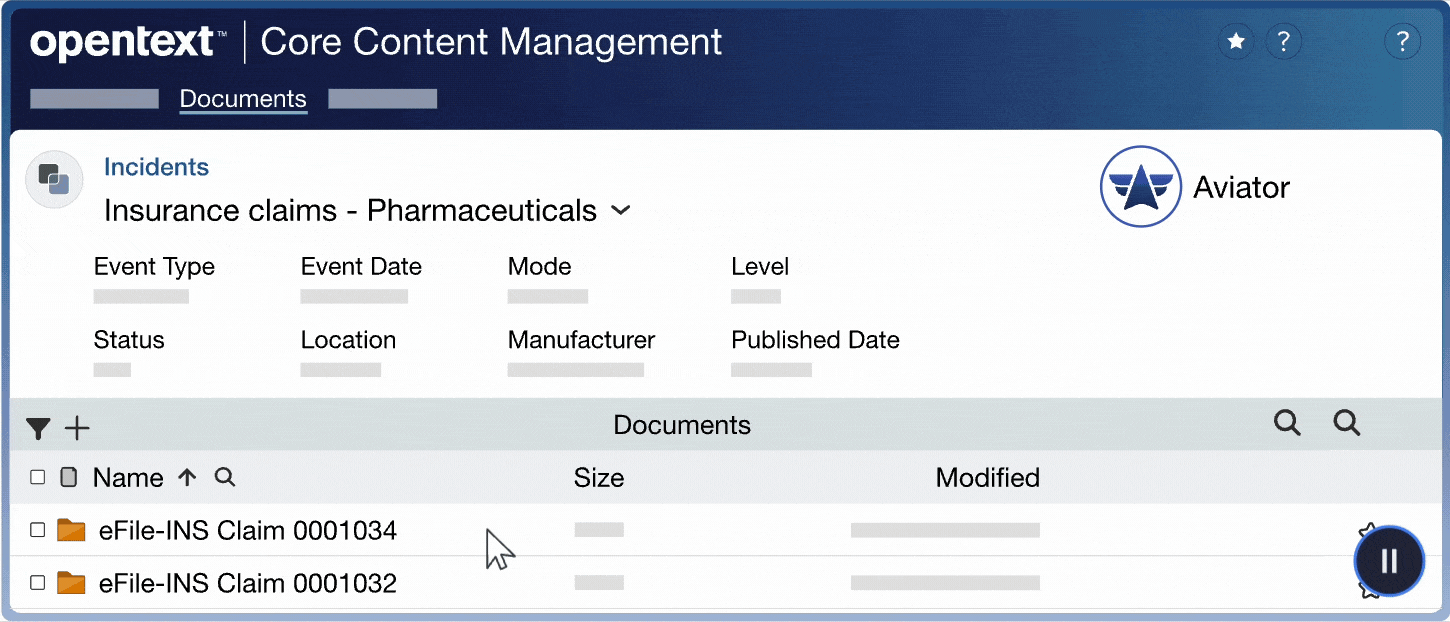The height and width of the screenshot is (622, 1450).
Task: Click the opentext logo
Action: 124,41
